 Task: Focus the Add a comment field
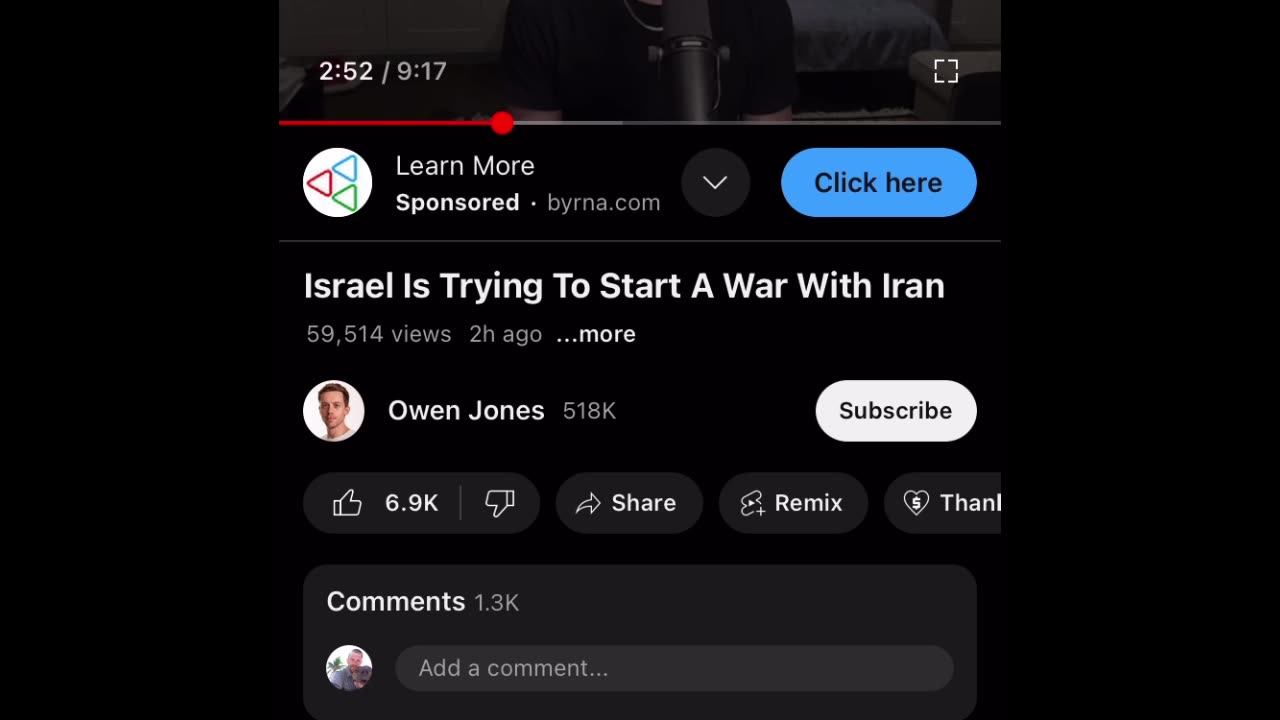coord(674,668)
